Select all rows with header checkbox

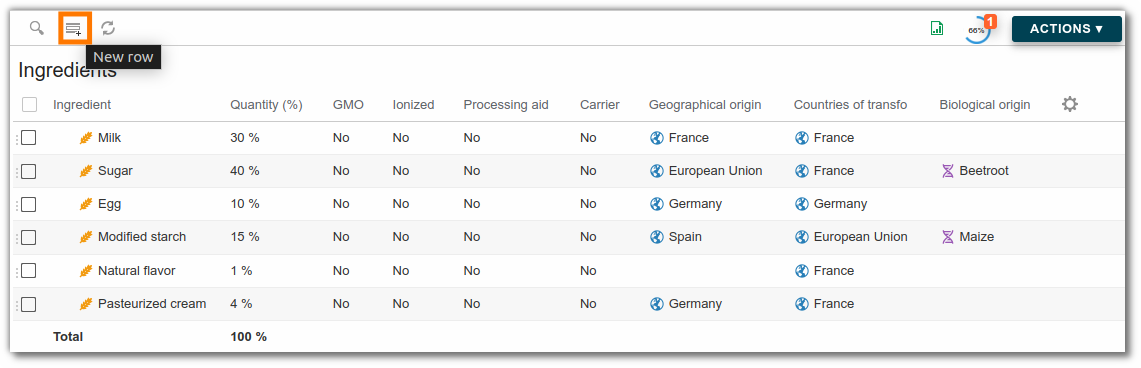point(29,105)
